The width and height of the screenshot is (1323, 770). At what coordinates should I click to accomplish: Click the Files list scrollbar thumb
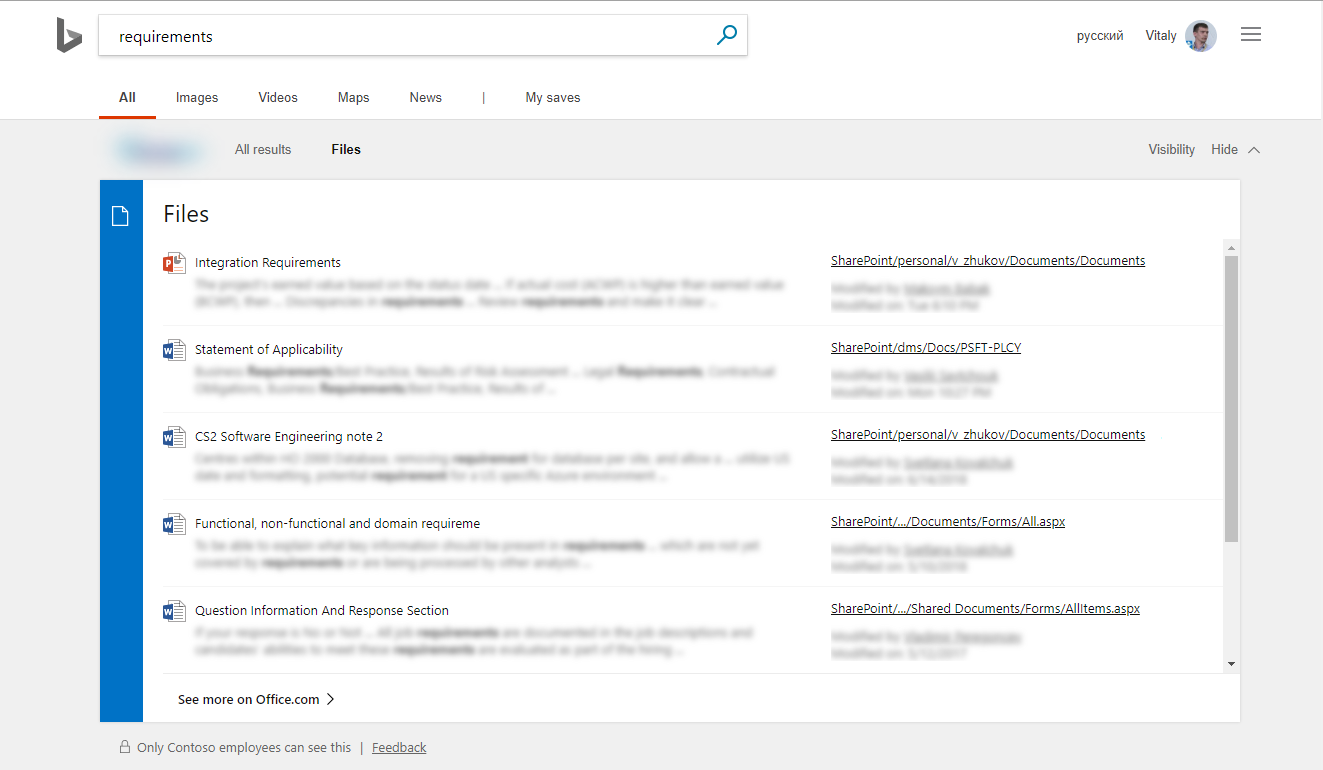point(1231,398)
